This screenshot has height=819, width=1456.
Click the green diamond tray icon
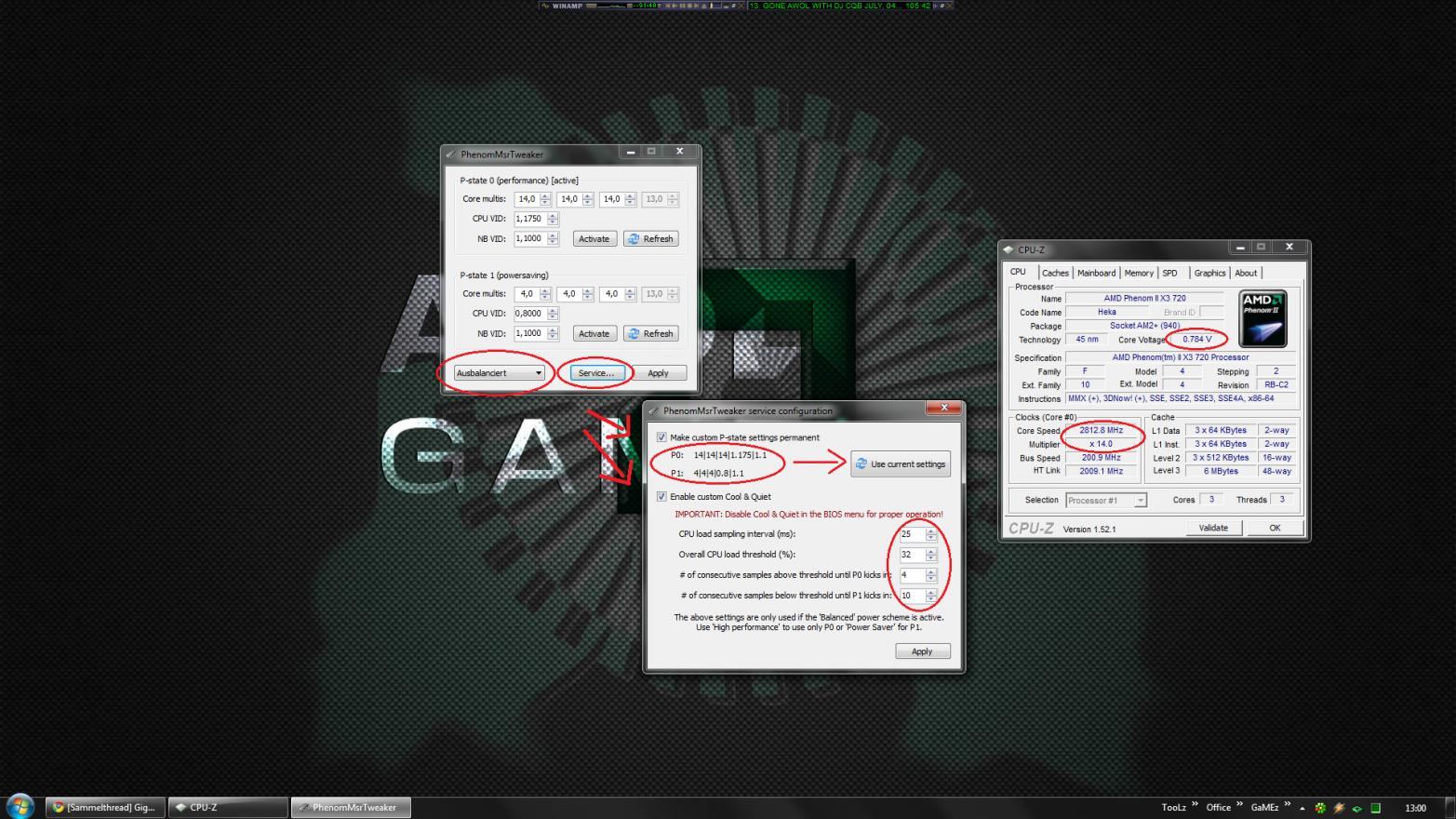[1357, 808]
